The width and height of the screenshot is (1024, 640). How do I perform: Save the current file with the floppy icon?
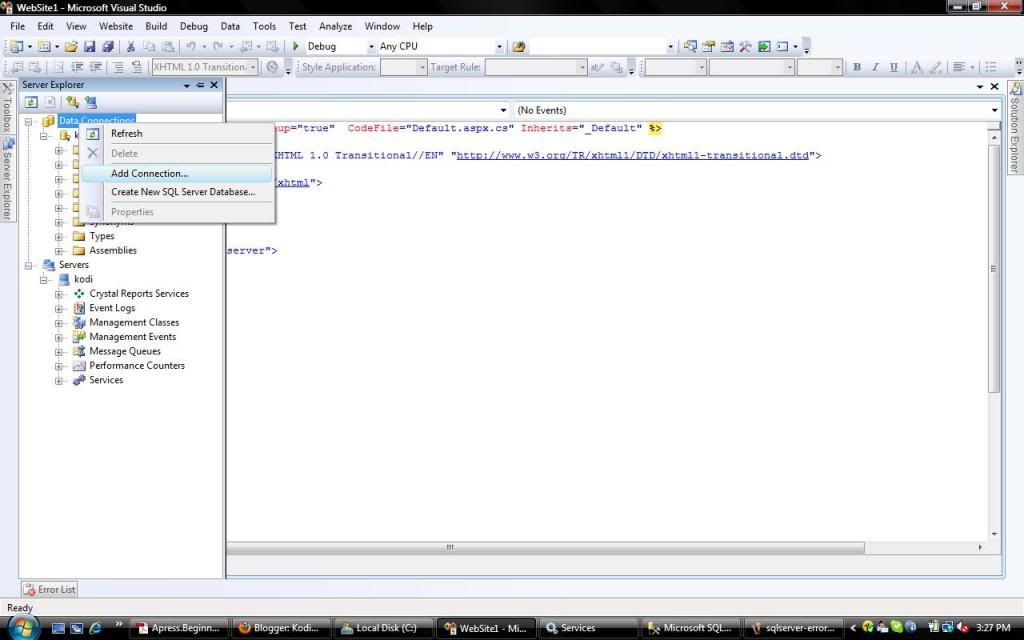point(89,46)
